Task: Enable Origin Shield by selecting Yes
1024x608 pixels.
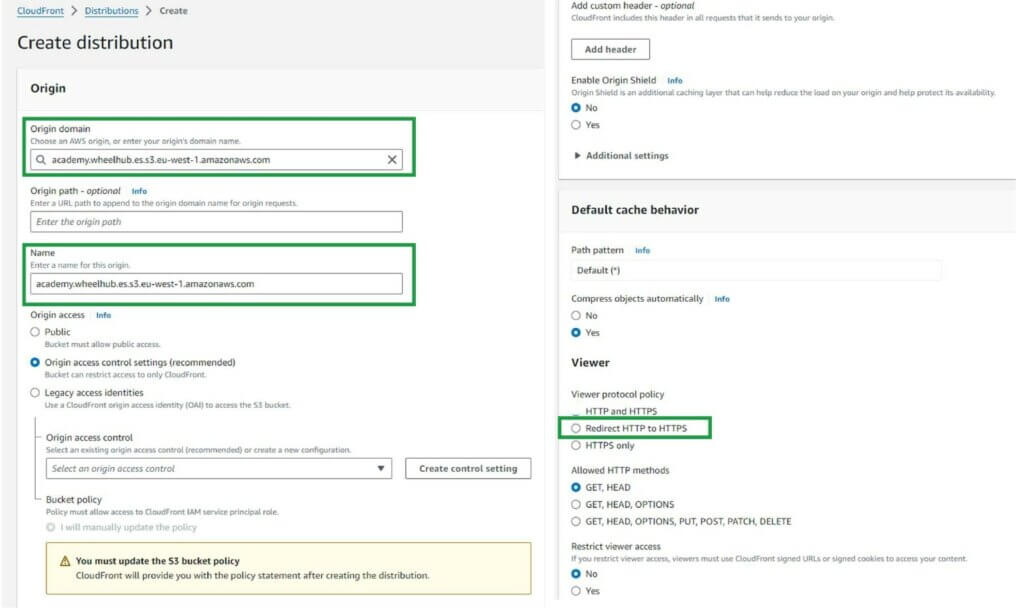Action: [x=576, y=125]
